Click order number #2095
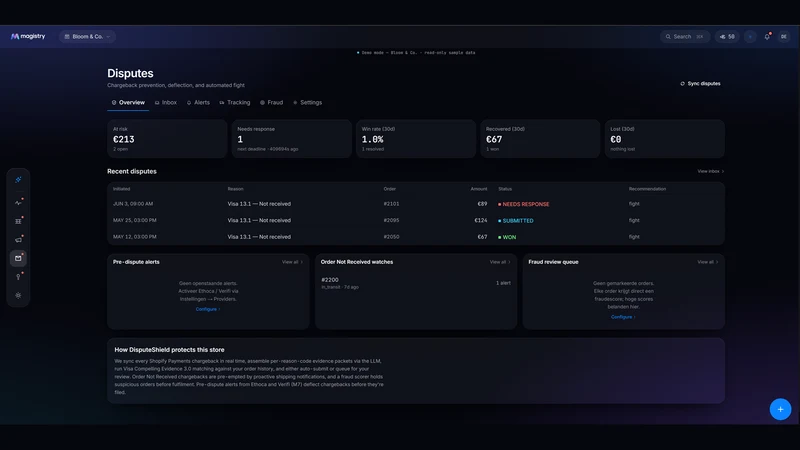 tap(391, 220)
